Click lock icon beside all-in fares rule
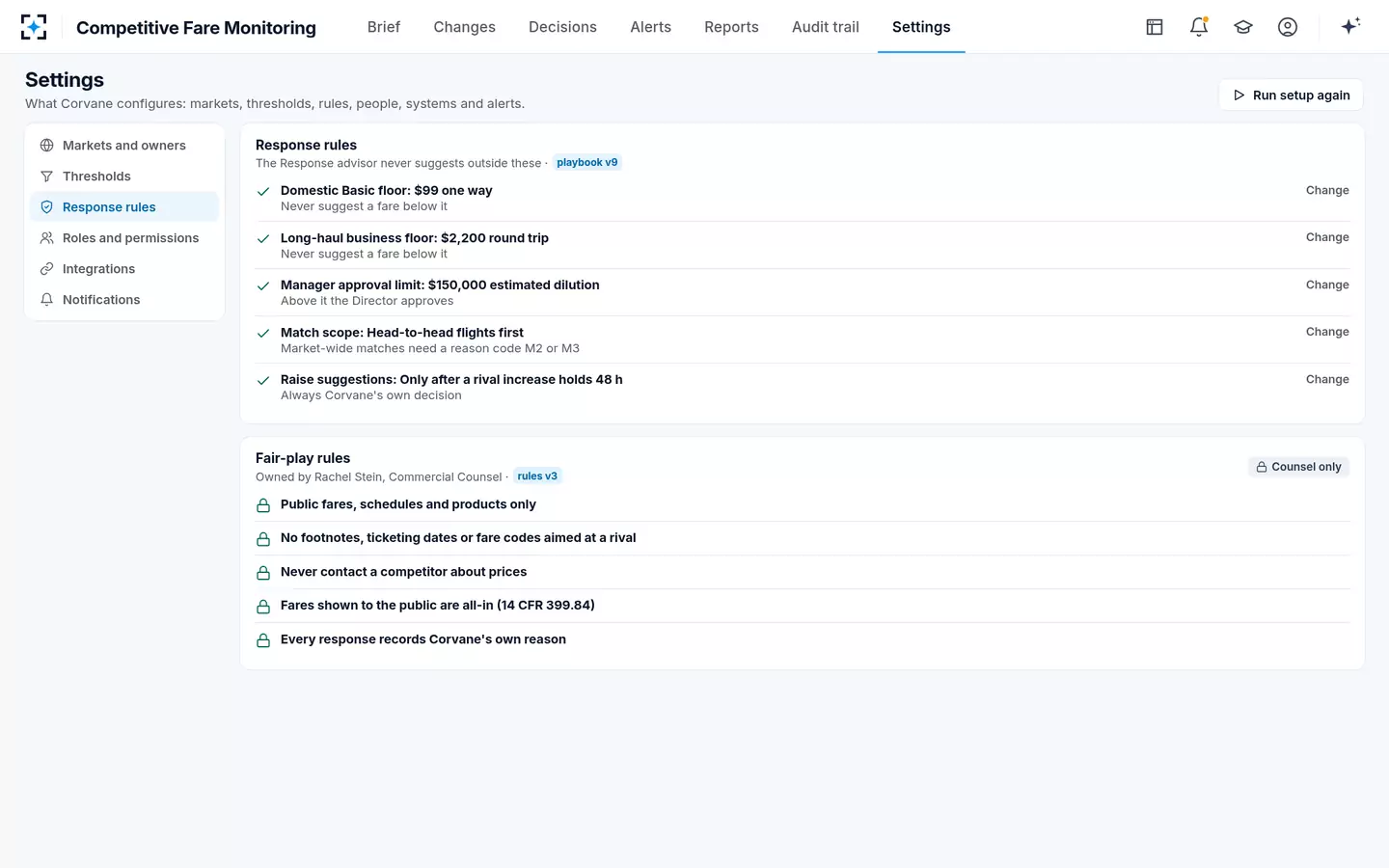 tap(263, 607)
